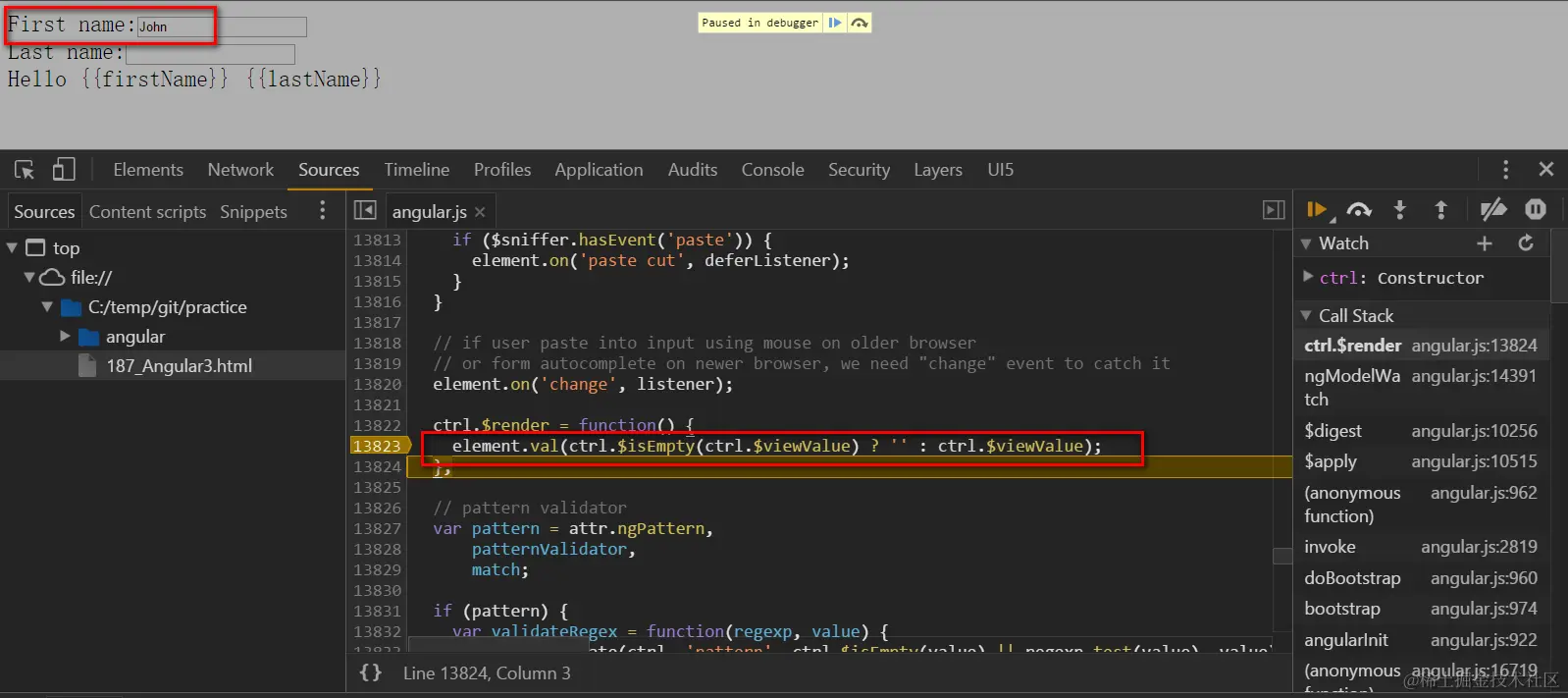
Task: Set breakpoint on line number 13820
Action: (x=378, y=384)
